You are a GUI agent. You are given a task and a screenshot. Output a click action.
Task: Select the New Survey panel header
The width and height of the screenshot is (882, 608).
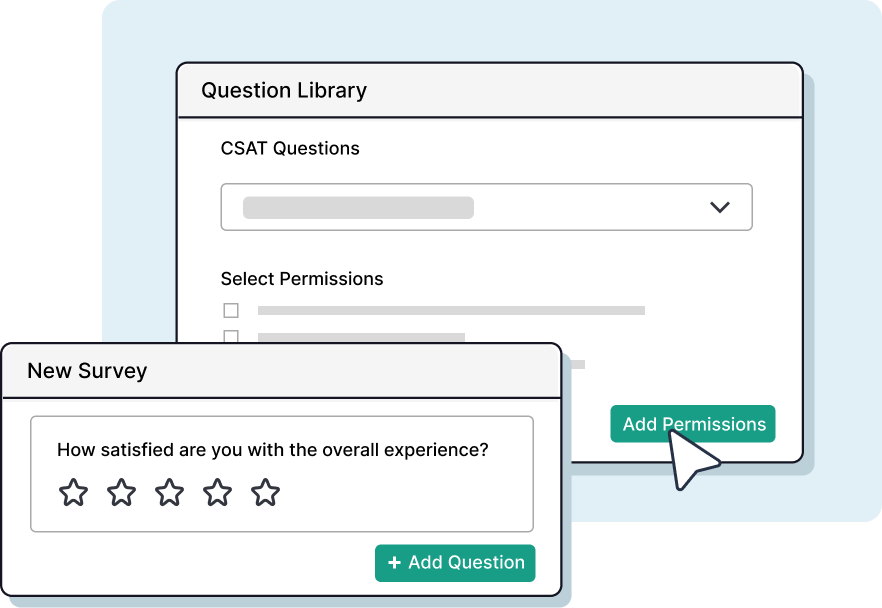point(282,371)
